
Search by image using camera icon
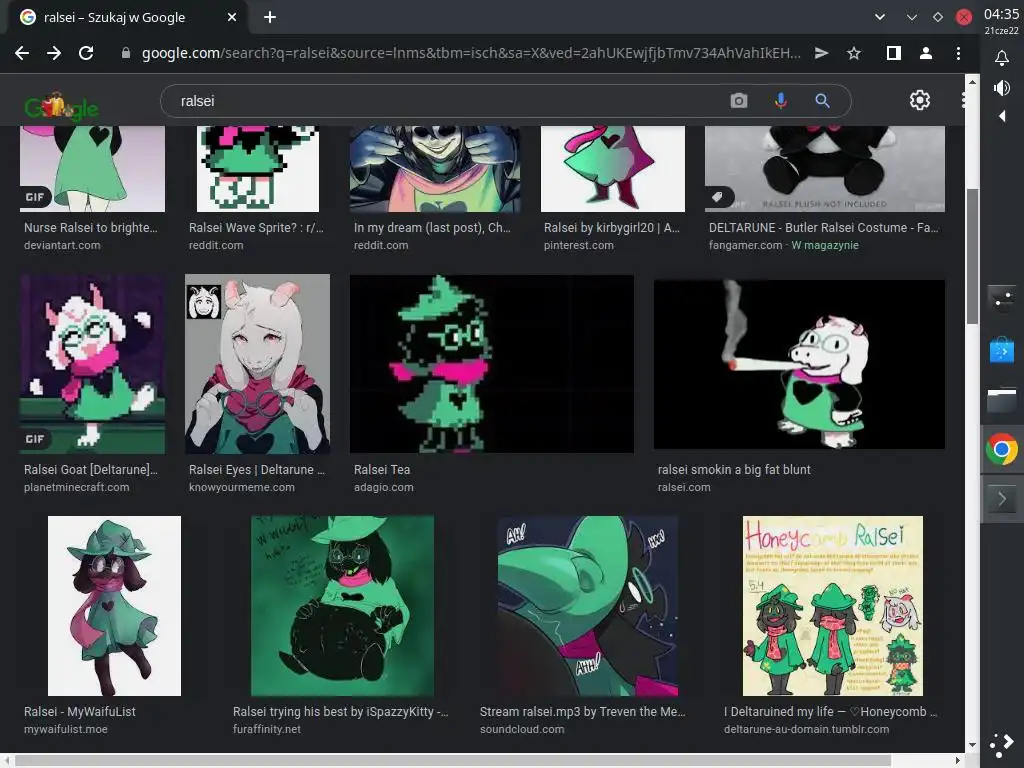pyautogui.click(x=739, y=101)
